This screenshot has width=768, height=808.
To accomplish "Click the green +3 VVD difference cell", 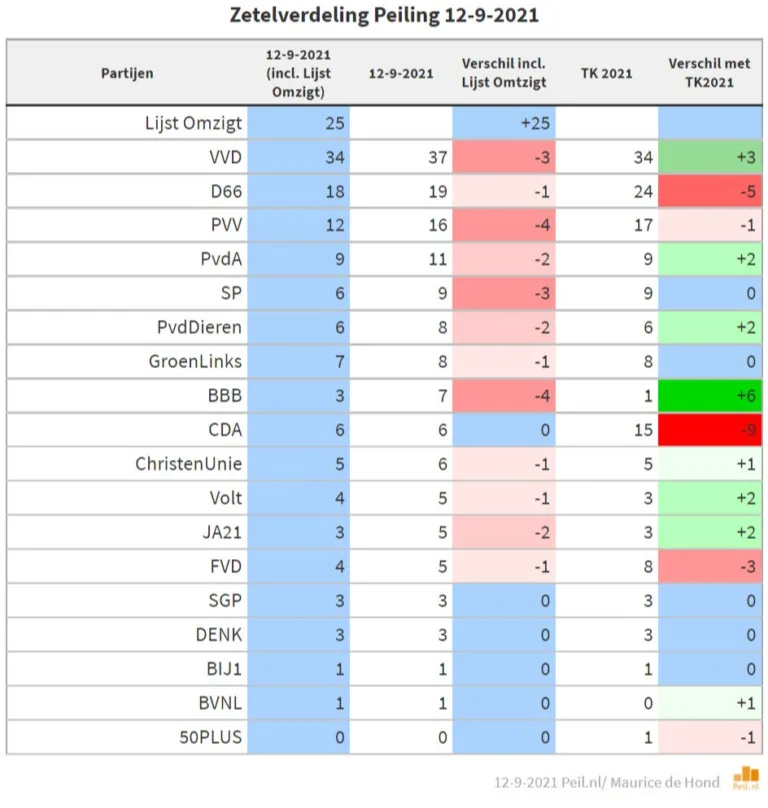I will click(710, 158).
